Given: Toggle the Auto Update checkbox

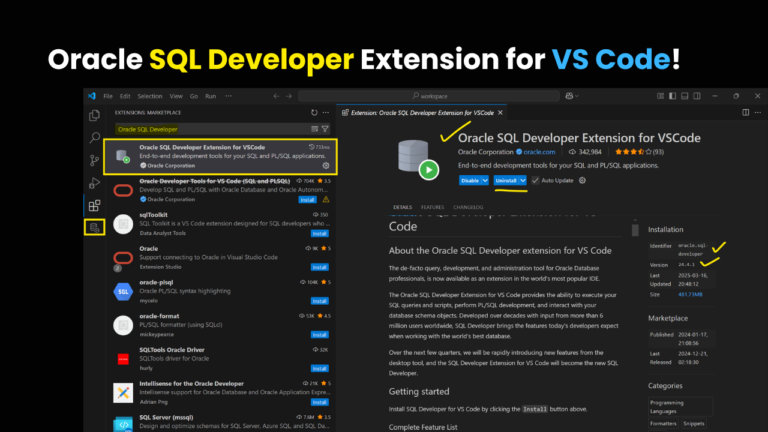Looking at the screenshot, I should [535, 180].
